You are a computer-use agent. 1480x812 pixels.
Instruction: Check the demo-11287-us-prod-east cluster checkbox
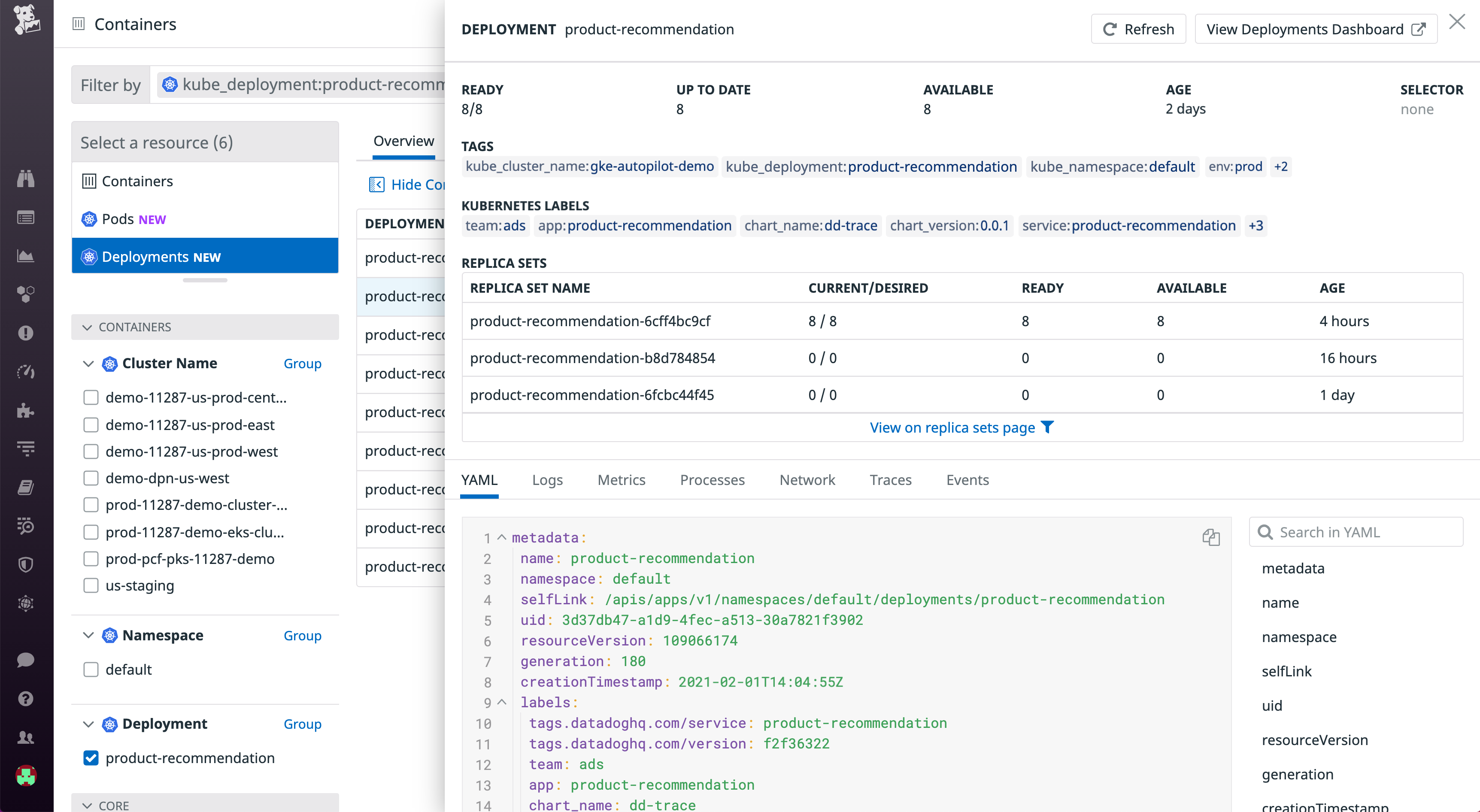pyautogui.click(x=91, y=424)
